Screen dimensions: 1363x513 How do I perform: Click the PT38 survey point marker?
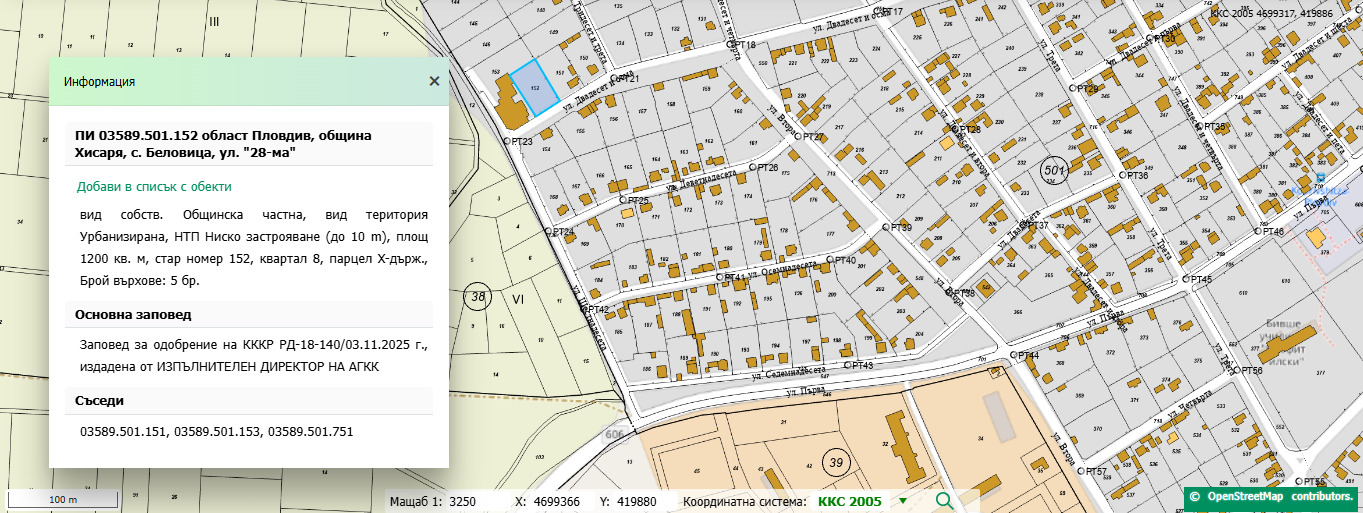(x=947, y=293)
